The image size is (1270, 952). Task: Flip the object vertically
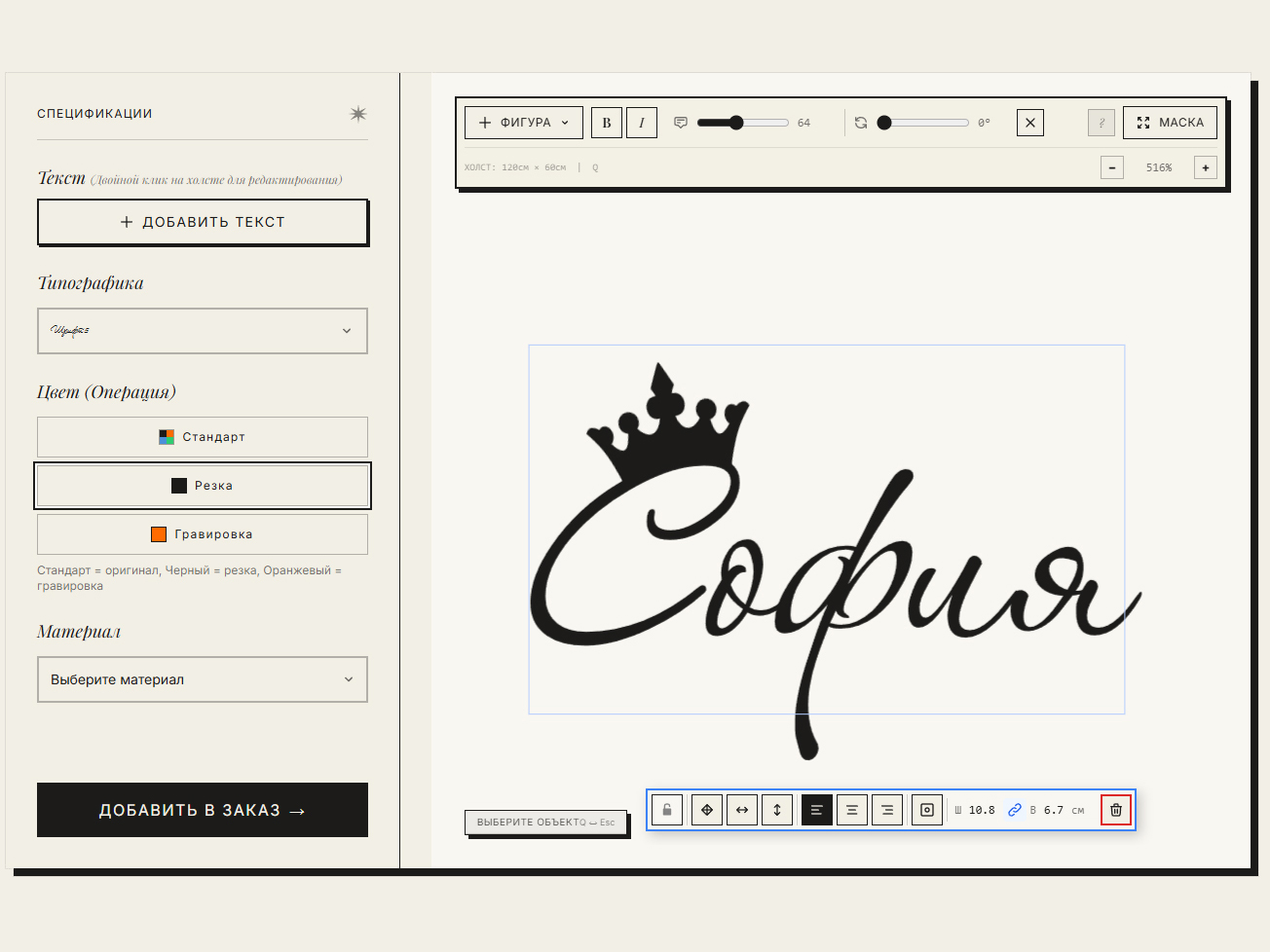pos(777,810)
